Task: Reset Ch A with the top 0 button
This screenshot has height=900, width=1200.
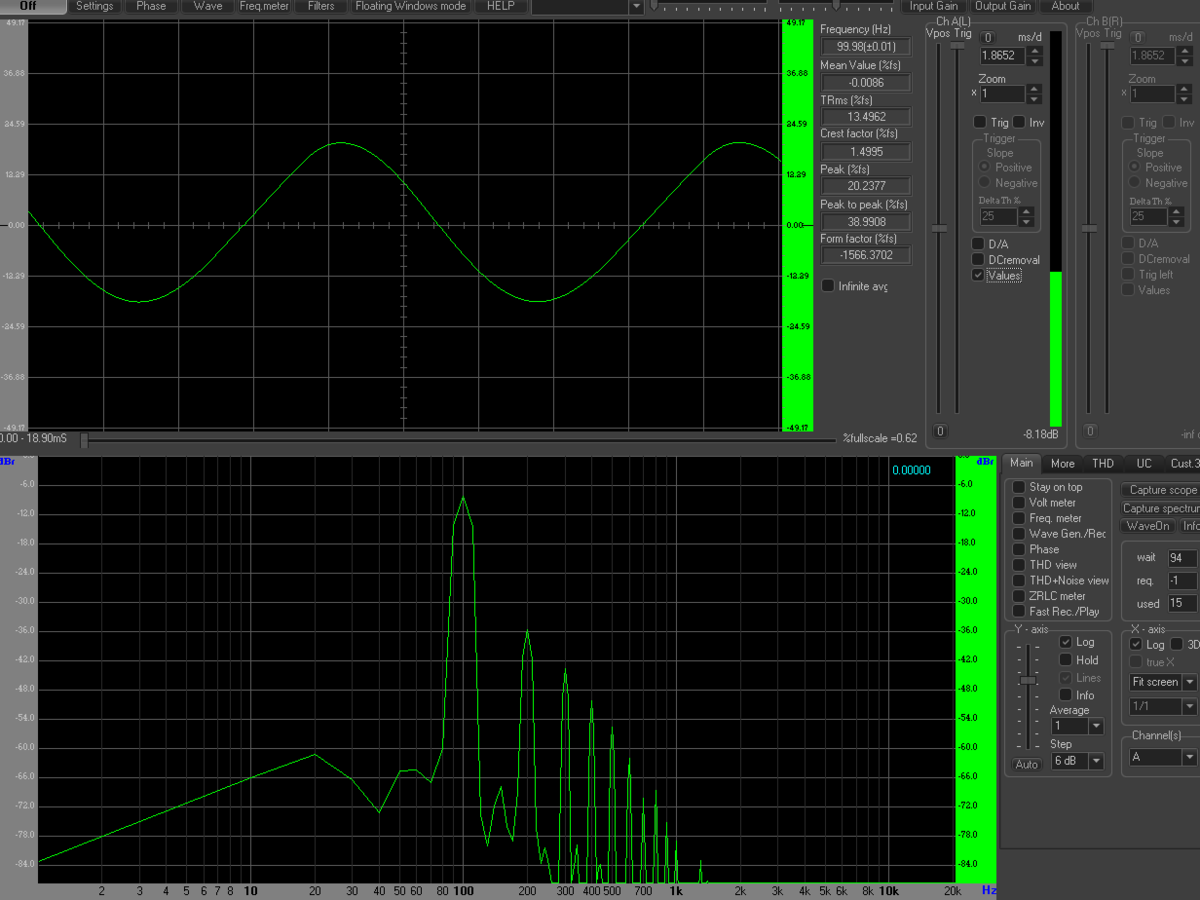Action: click(988, 37)
